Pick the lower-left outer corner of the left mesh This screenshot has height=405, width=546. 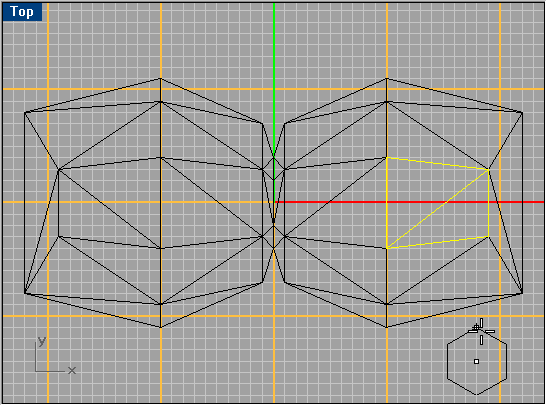pos(25,293)
